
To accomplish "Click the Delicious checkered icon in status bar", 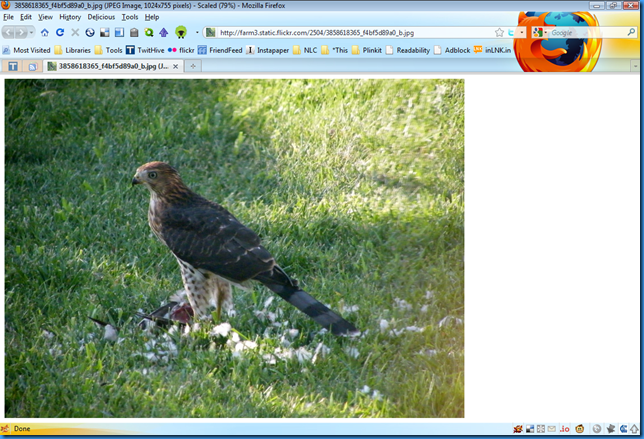I will coord(530,429).
